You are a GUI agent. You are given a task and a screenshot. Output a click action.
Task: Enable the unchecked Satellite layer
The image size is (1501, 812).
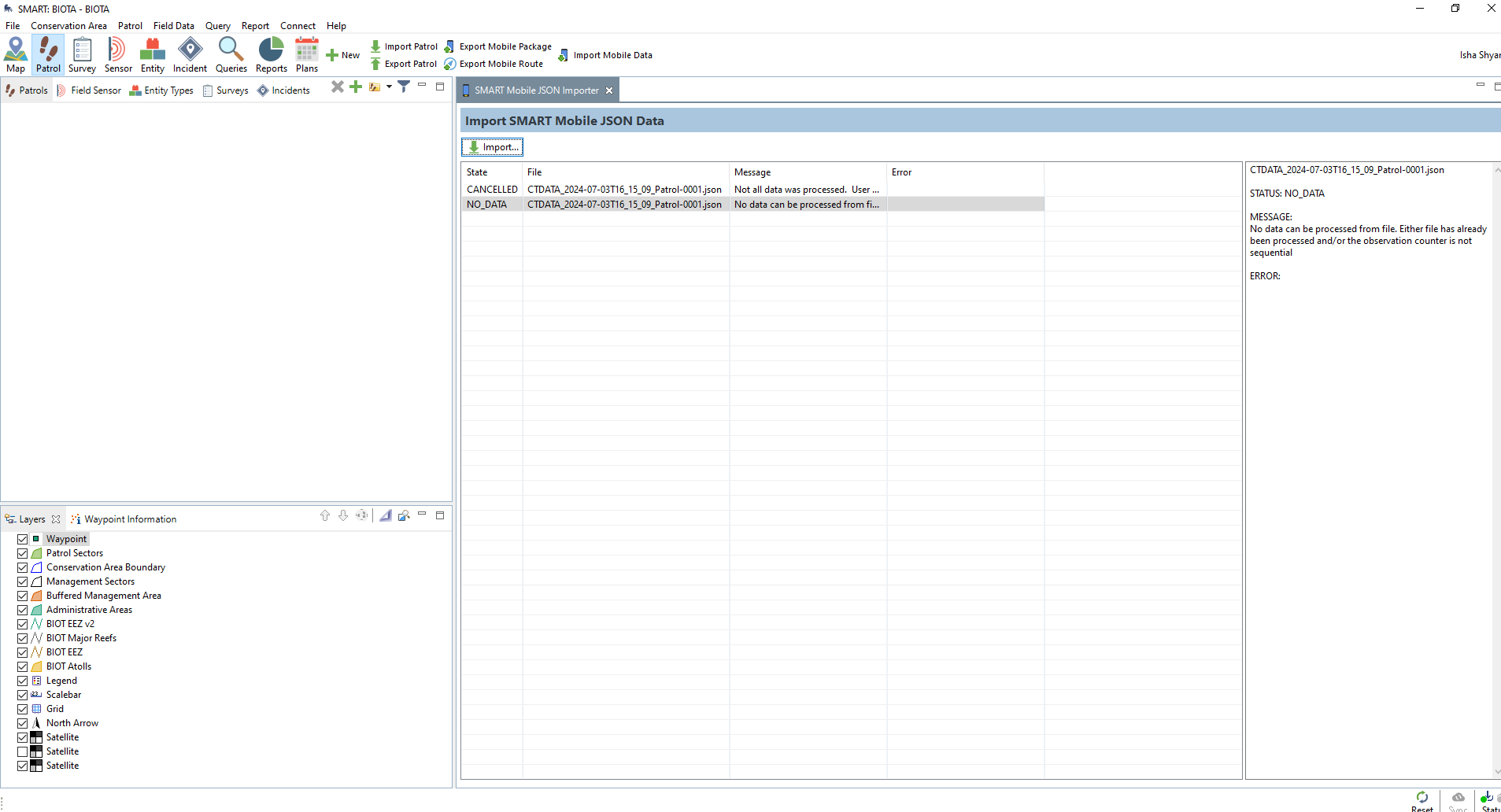coord(23,751)
